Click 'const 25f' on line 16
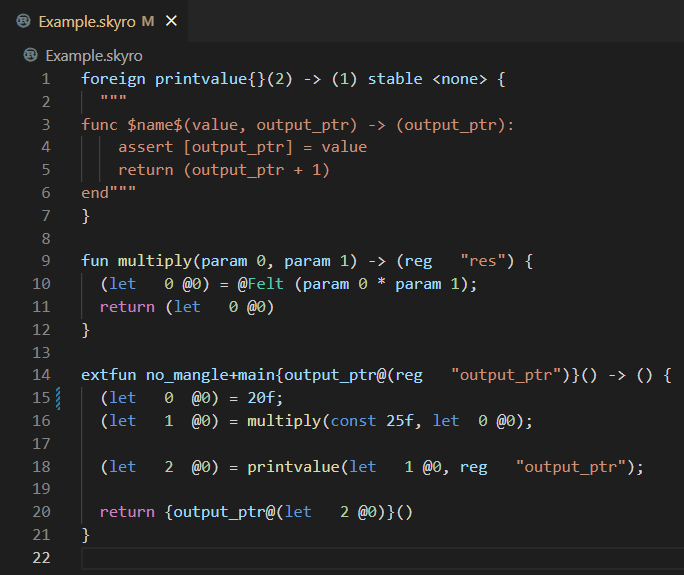This screenshot has height=575, width=684. [x=372, y=421]
